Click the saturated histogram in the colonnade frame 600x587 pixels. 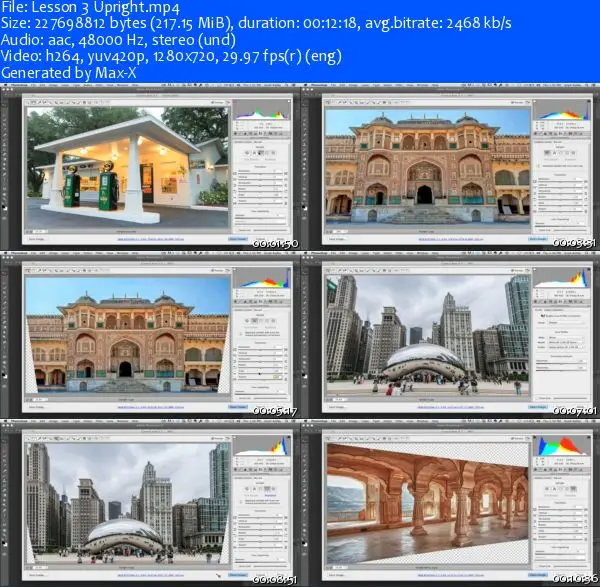(561, 446)
